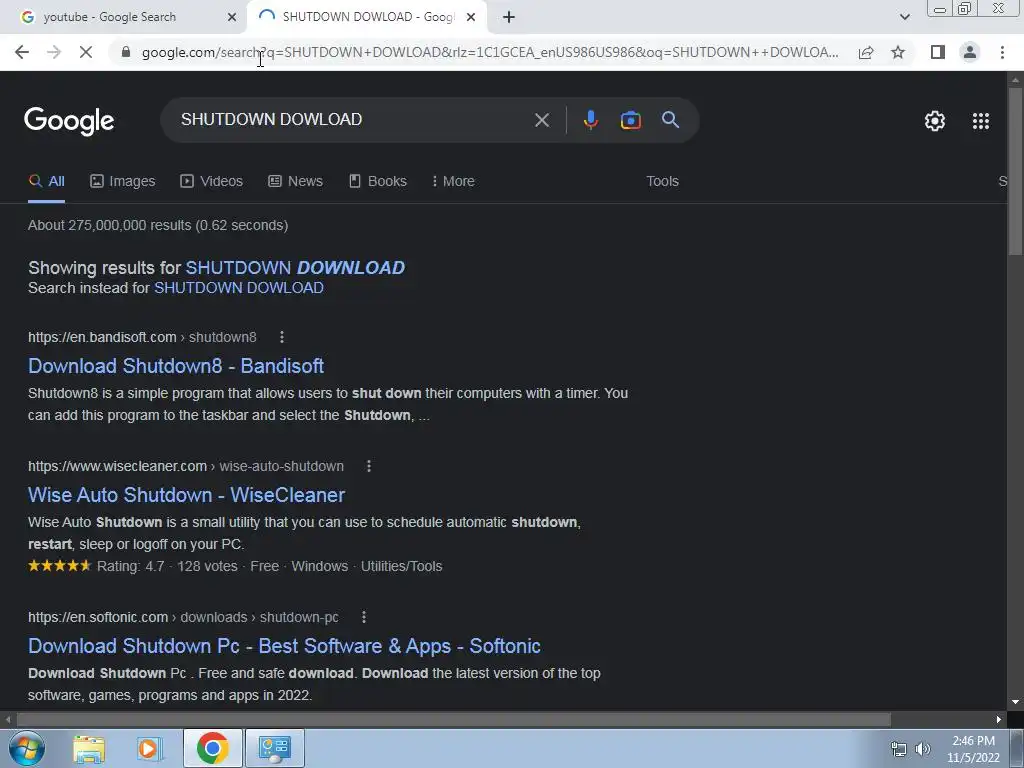Clear the search query with X
Viewport: 1024px width, 768px height.
(541, 120)
